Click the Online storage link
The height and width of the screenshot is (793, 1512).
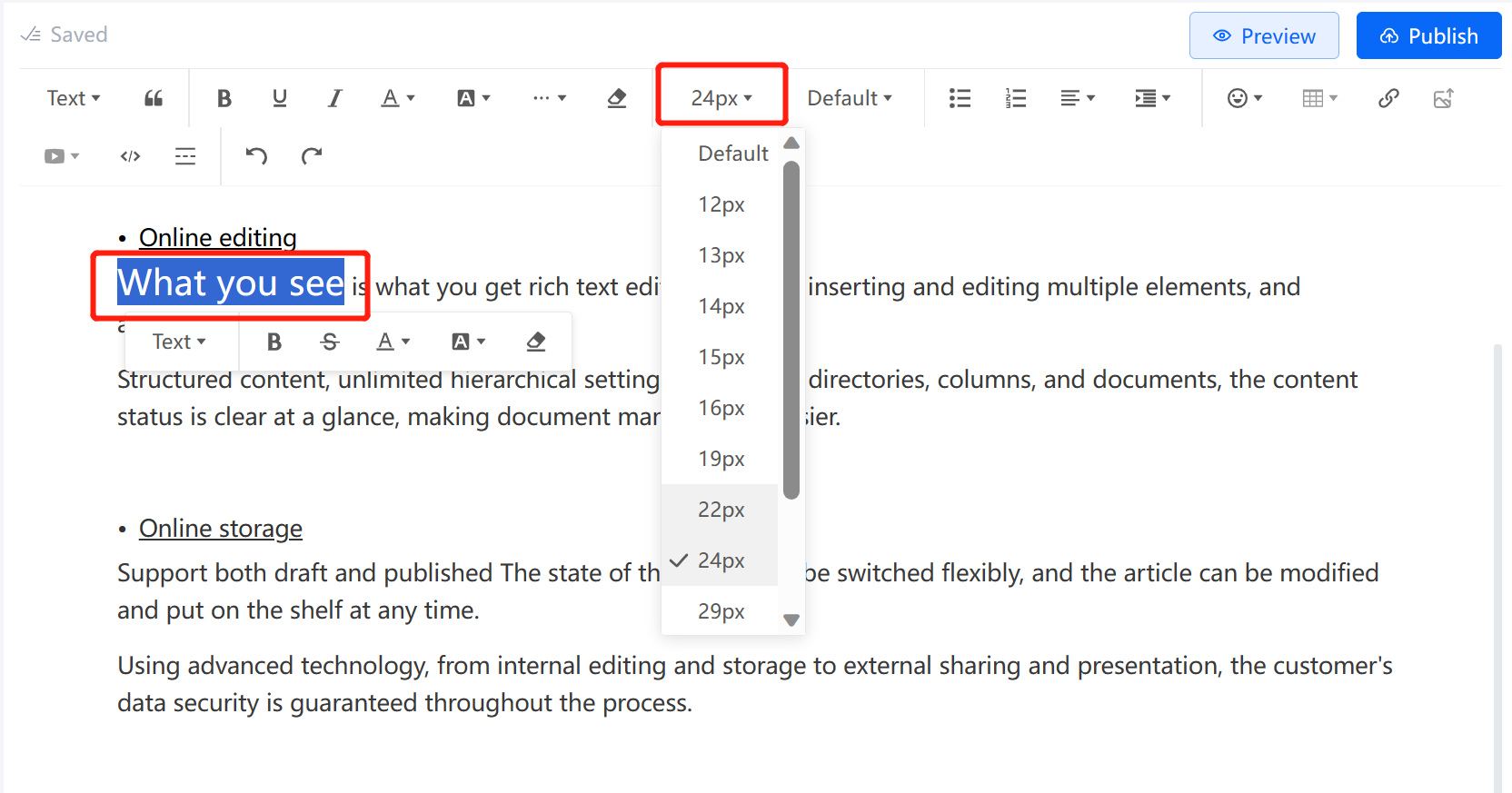tap(221, 529)
